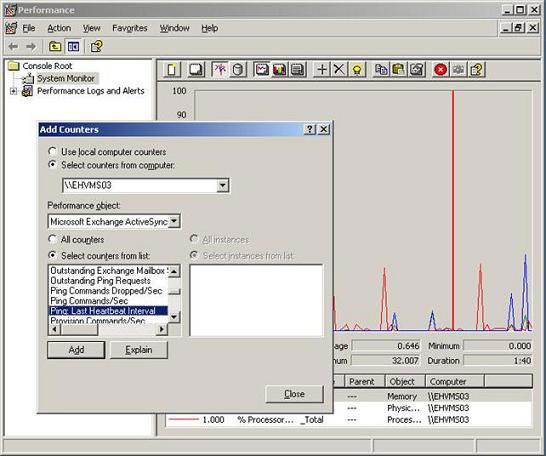
Task: Select Console Root tree item
Action: click(47, 66)
